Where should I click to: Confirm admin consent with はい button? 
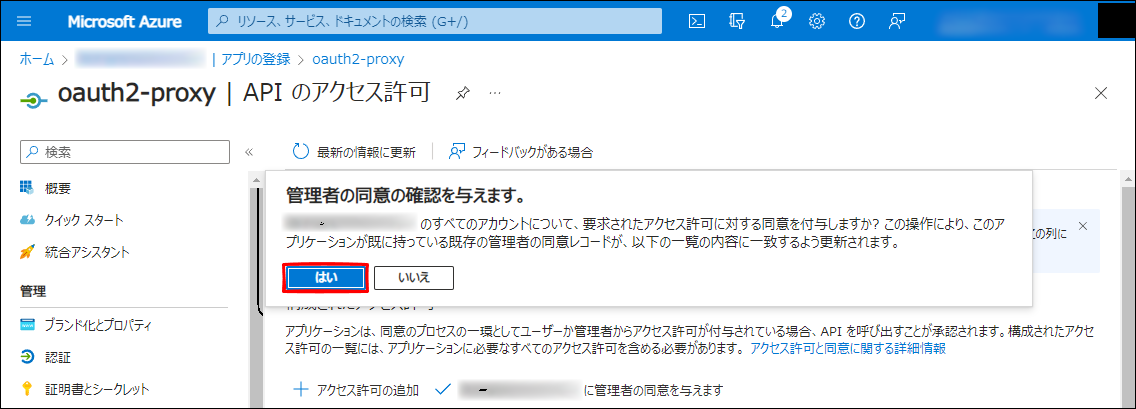tap(326, 277)
